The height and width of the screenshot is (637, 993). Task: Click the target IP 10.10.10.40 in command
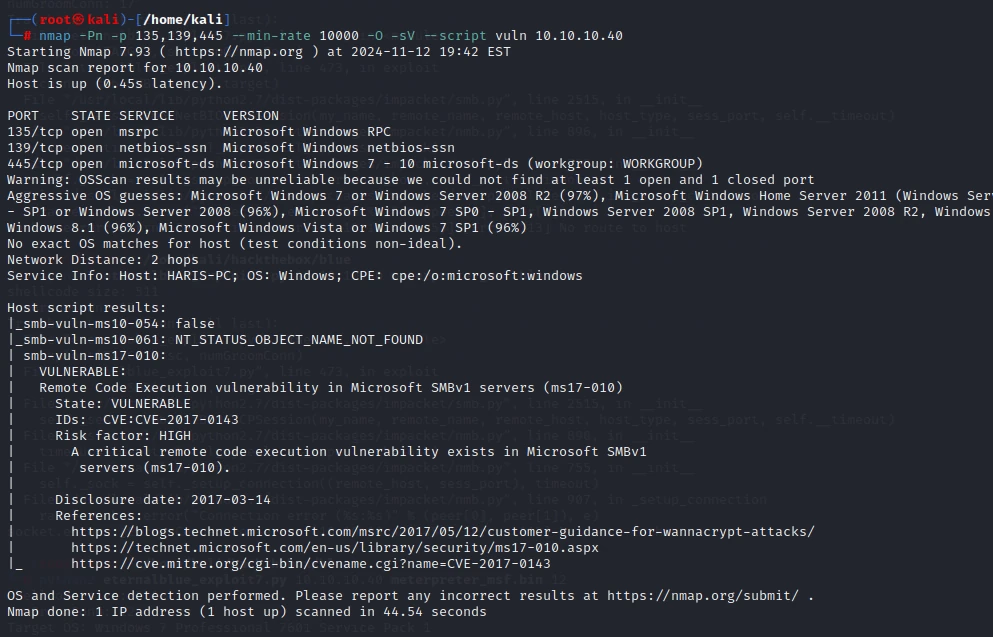[579, 36]
